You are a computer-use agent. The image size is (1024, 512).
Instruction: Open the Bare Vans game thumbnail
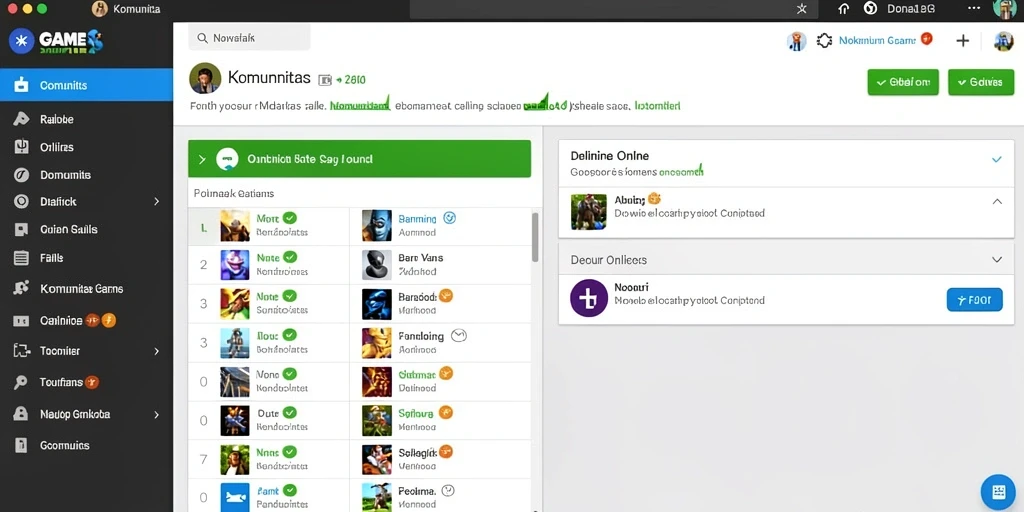coord(377,264)
